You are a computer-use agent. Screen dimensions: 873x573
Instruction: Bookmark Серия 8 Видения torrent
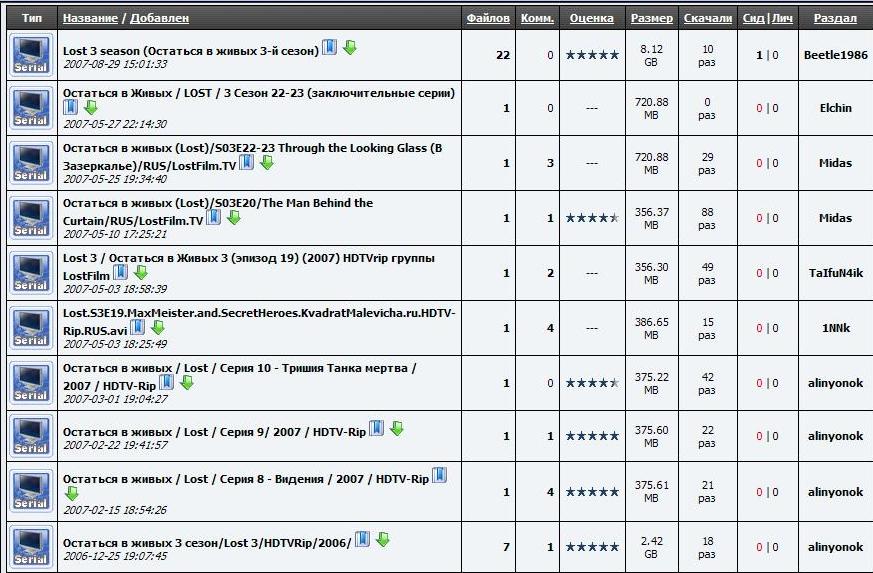tap(439, 475)
